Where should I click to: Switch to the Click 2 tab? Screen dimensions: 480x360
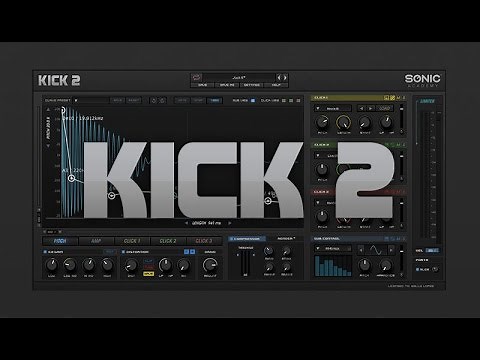[x=168, y=241]
